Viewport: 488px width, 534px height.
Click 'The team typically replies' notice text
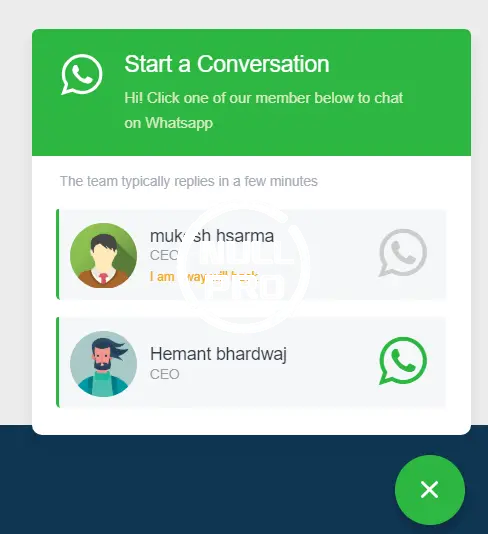(189, 181)
